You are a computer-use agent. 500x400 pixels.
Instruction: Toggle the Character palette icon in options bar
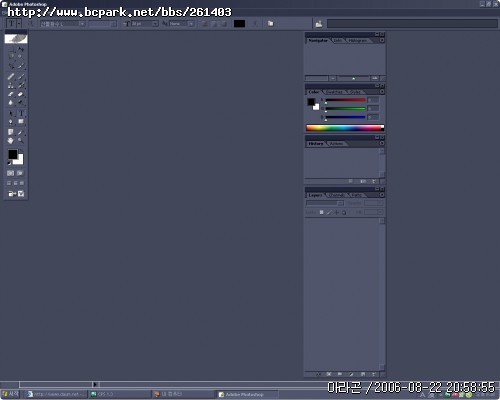270,23
